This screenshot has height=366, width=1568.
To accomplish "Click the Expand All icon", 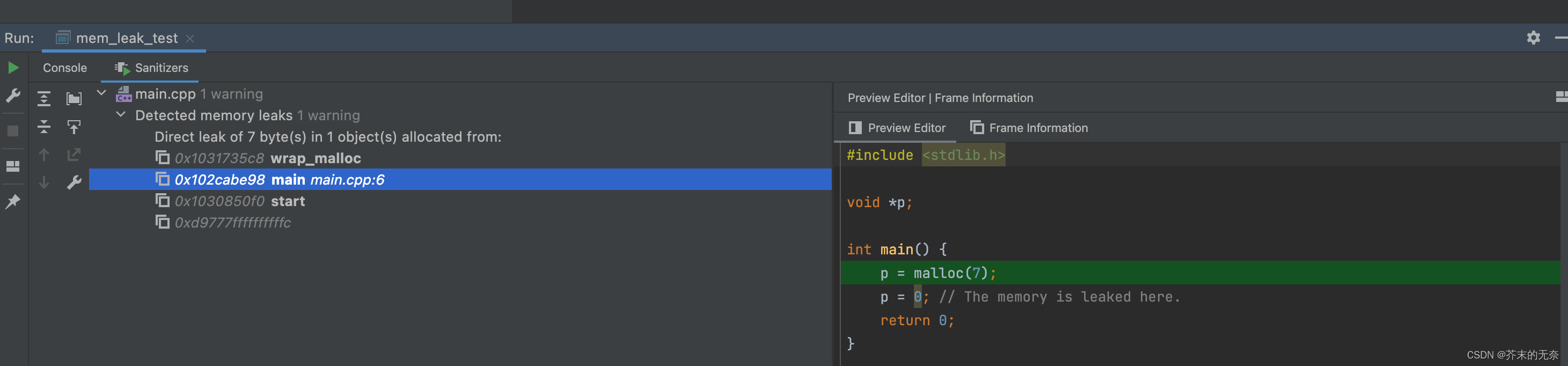I will [x=44, y=98].
